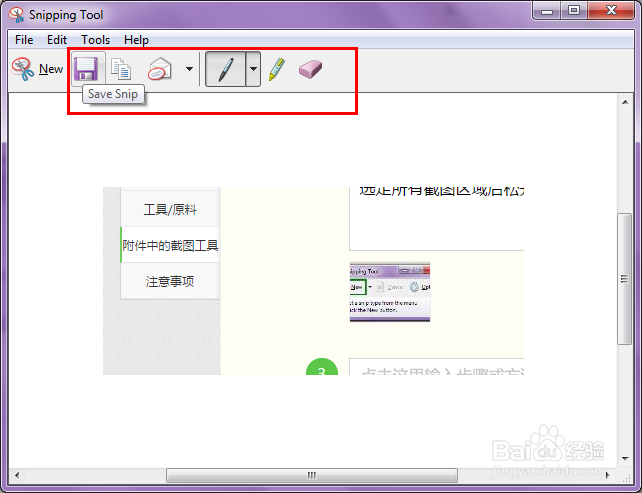Image resolution: width=642 pixels, height=493 pixels.
Task: Minimize the Snipping Tool window
Action: [x=547, y=11]
